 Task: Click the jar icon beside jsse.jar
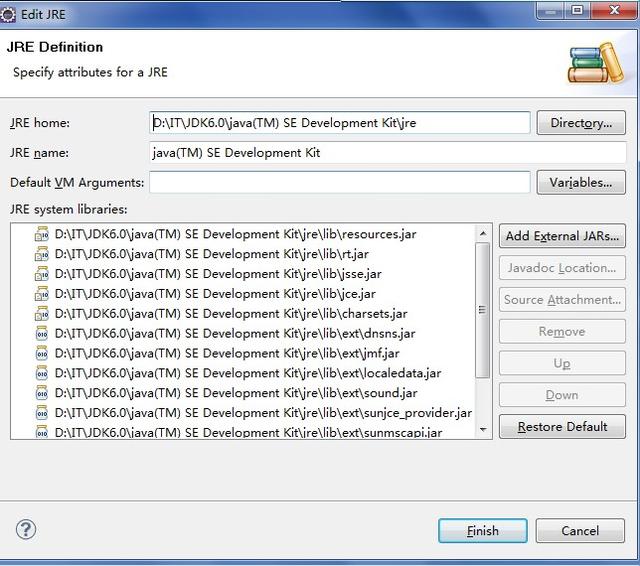[42, 274]
